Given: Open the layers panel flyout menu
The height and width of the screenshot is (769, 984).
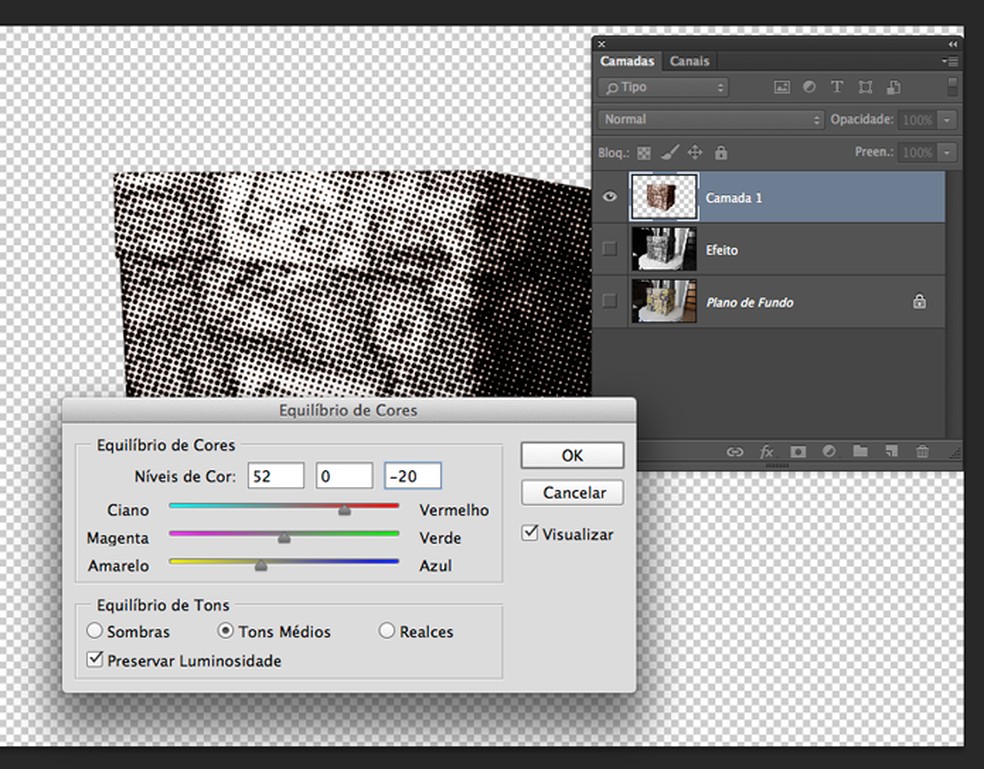Looking at the screenshot, I should (949, 61).
